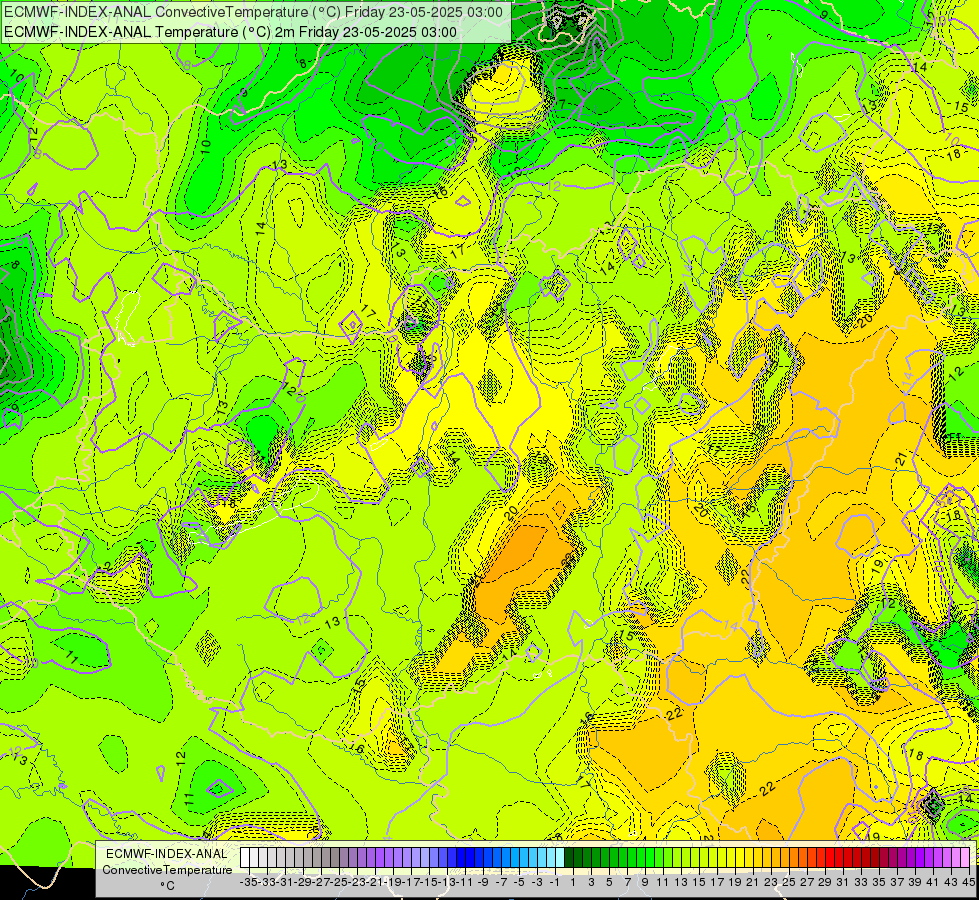
Task: Click the legend scale label '41'
Action: coord(933,883)
